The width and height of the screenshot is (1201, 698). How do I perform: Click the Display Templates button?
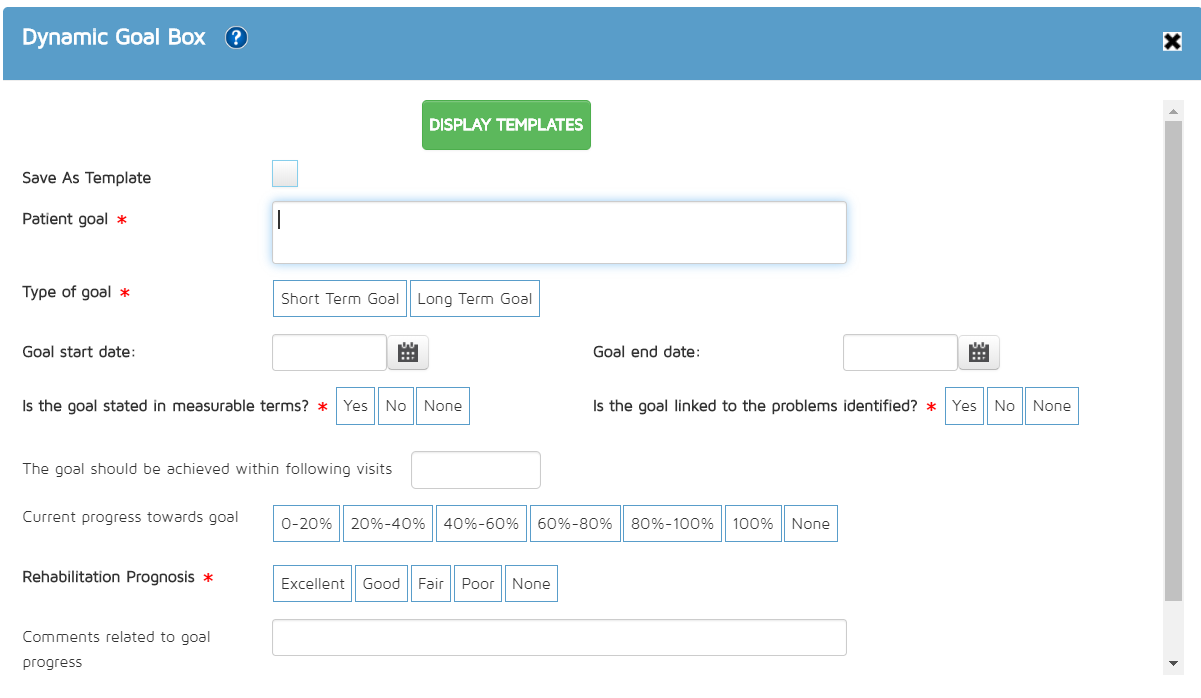pyautogui.click(x=506, y=125)
